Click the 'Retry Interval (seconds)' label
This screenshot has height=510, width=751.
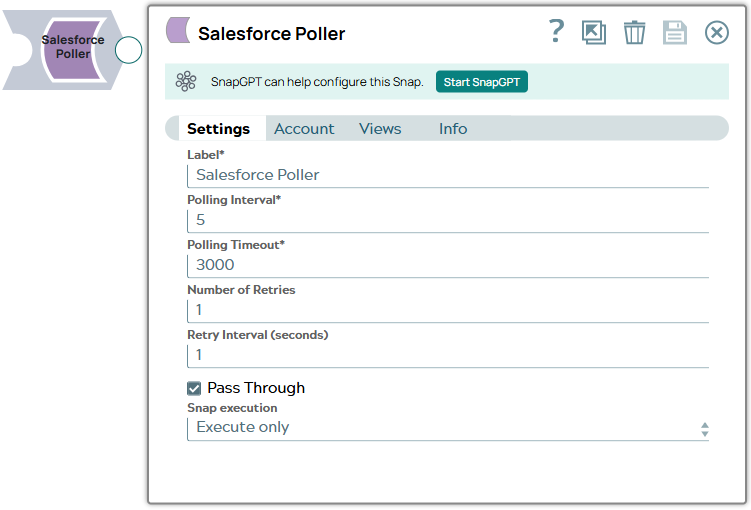pos(258,335)
